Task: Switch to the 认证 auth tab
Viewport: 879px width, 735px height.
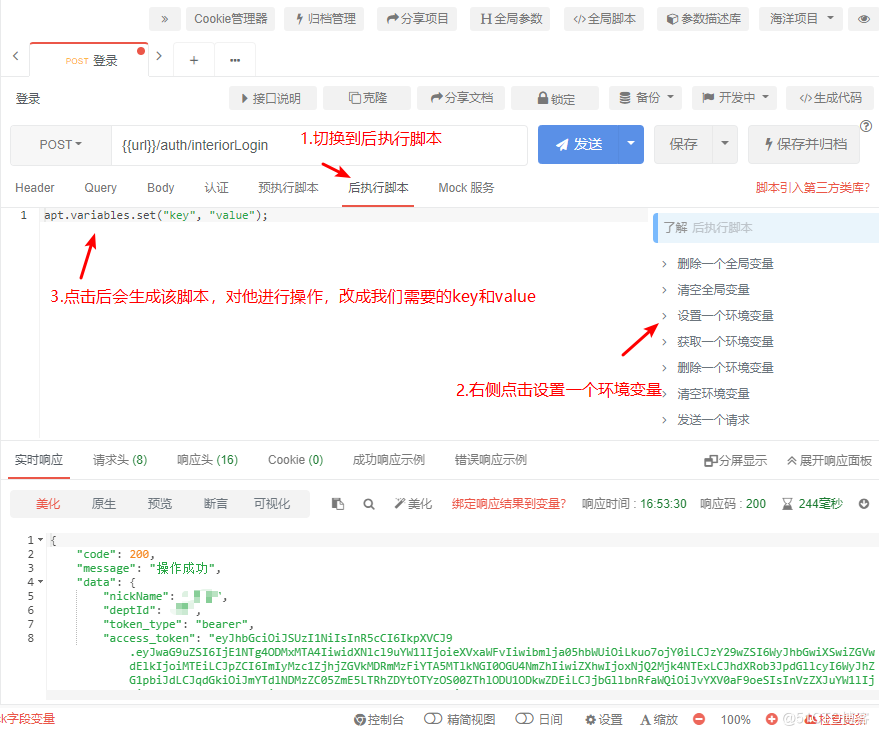Action: pos(216,188)
